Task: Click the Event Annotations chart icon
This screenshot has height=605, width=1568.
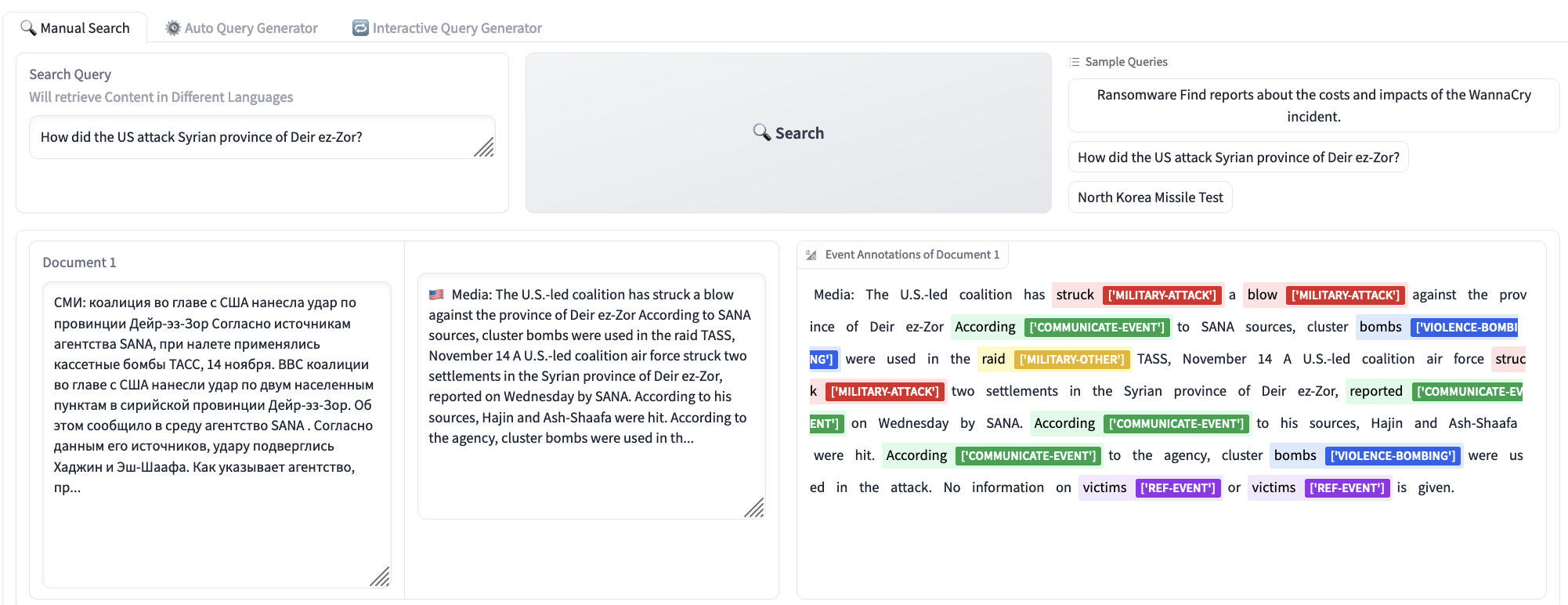Action: pos(811,255)
